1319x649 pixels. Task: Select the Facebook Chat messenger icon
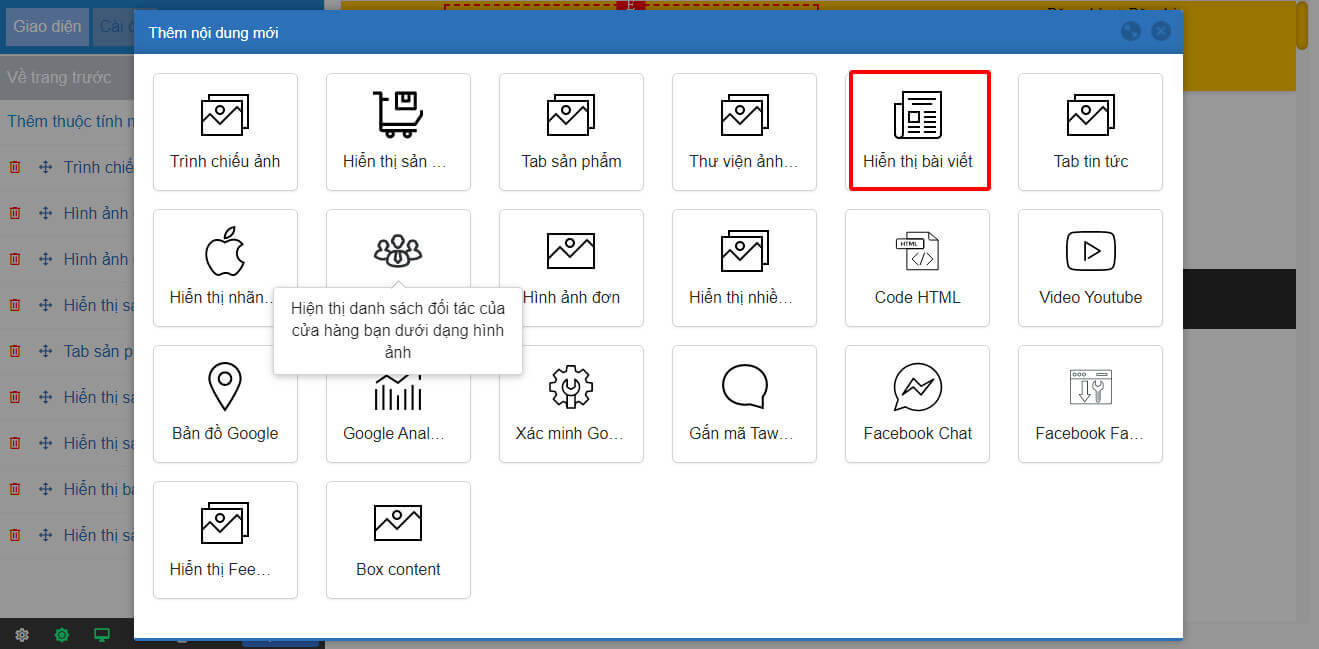coord(917,387)
